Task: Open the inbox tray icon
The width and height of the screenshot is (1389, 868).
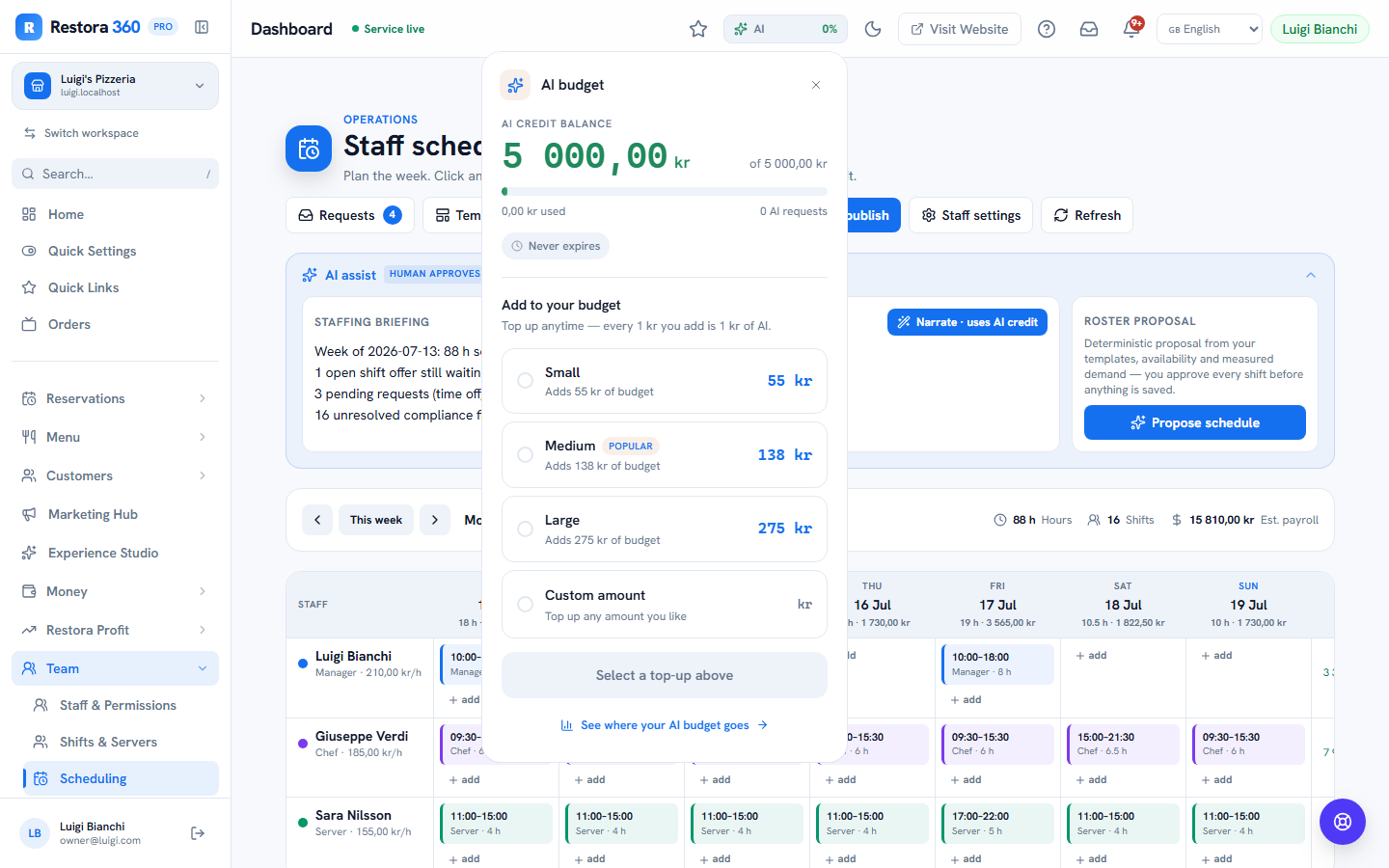Action: pyautogui.click(x=1089, y=29)
